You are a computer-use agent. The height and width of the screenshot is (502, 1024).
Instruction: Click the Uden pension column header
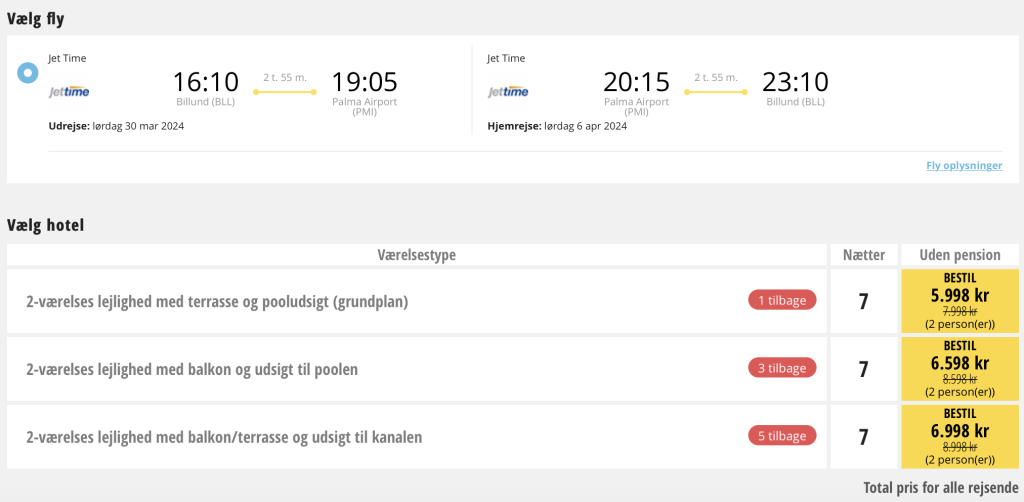(960, 255)
